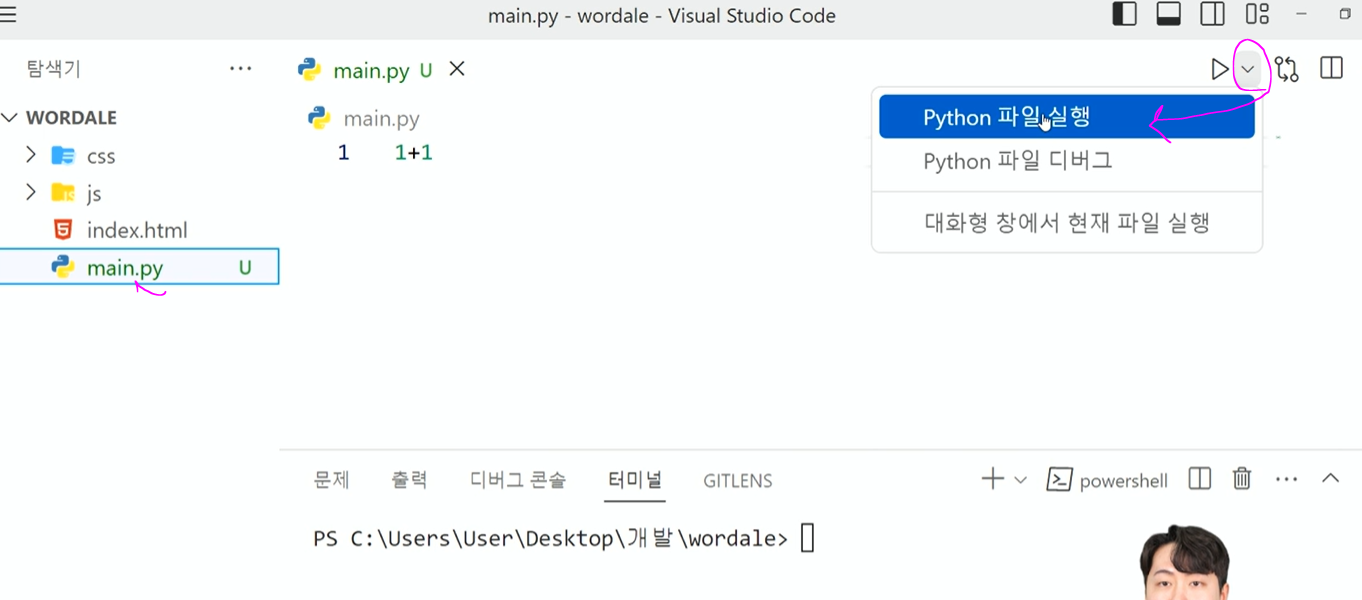Split terminal icon in panel
1362x600 pixels.
pos(1200,479)
